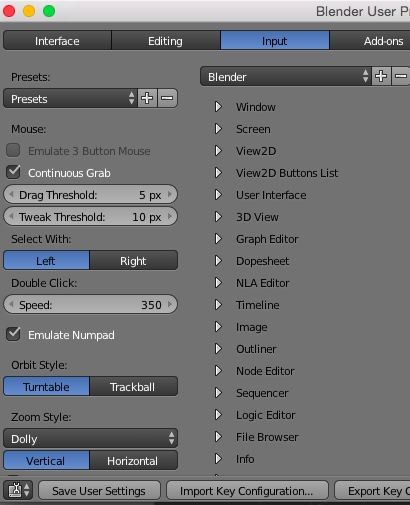Select the Input tab
The image size is (410, 505).
[275, 40]
